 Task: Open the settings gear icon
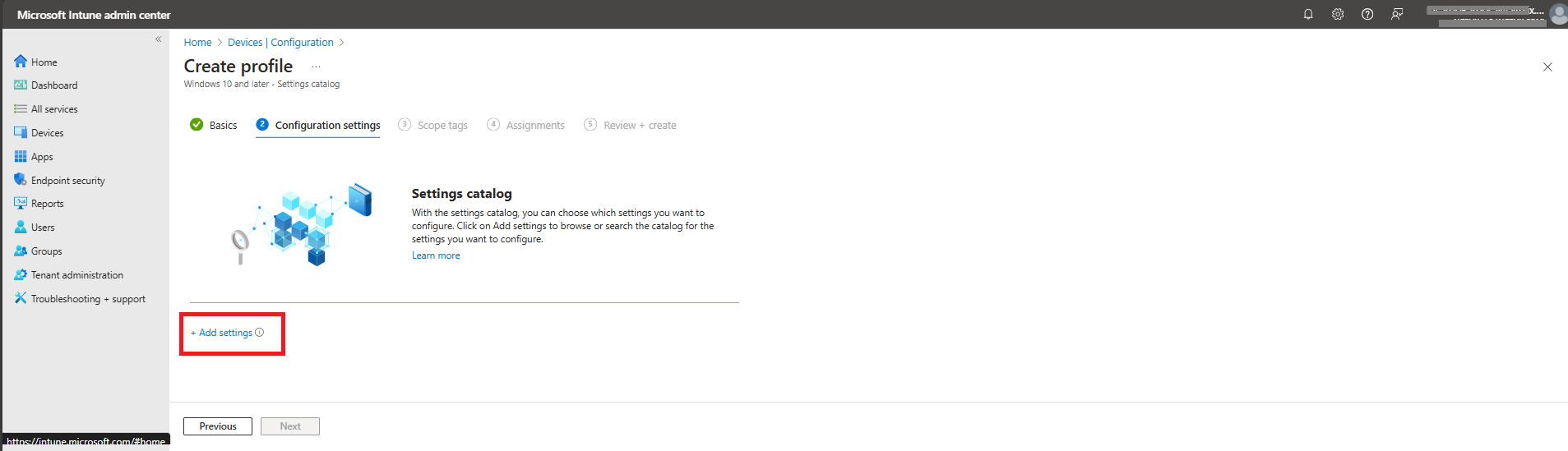(1338, 14)
